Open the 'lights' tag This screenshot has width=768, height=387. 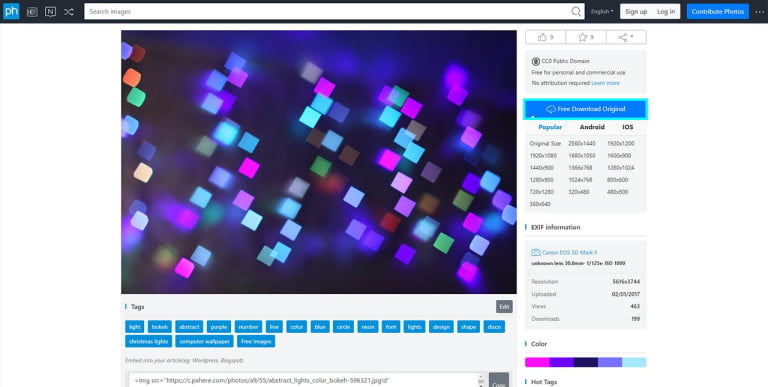coord(414,327)
